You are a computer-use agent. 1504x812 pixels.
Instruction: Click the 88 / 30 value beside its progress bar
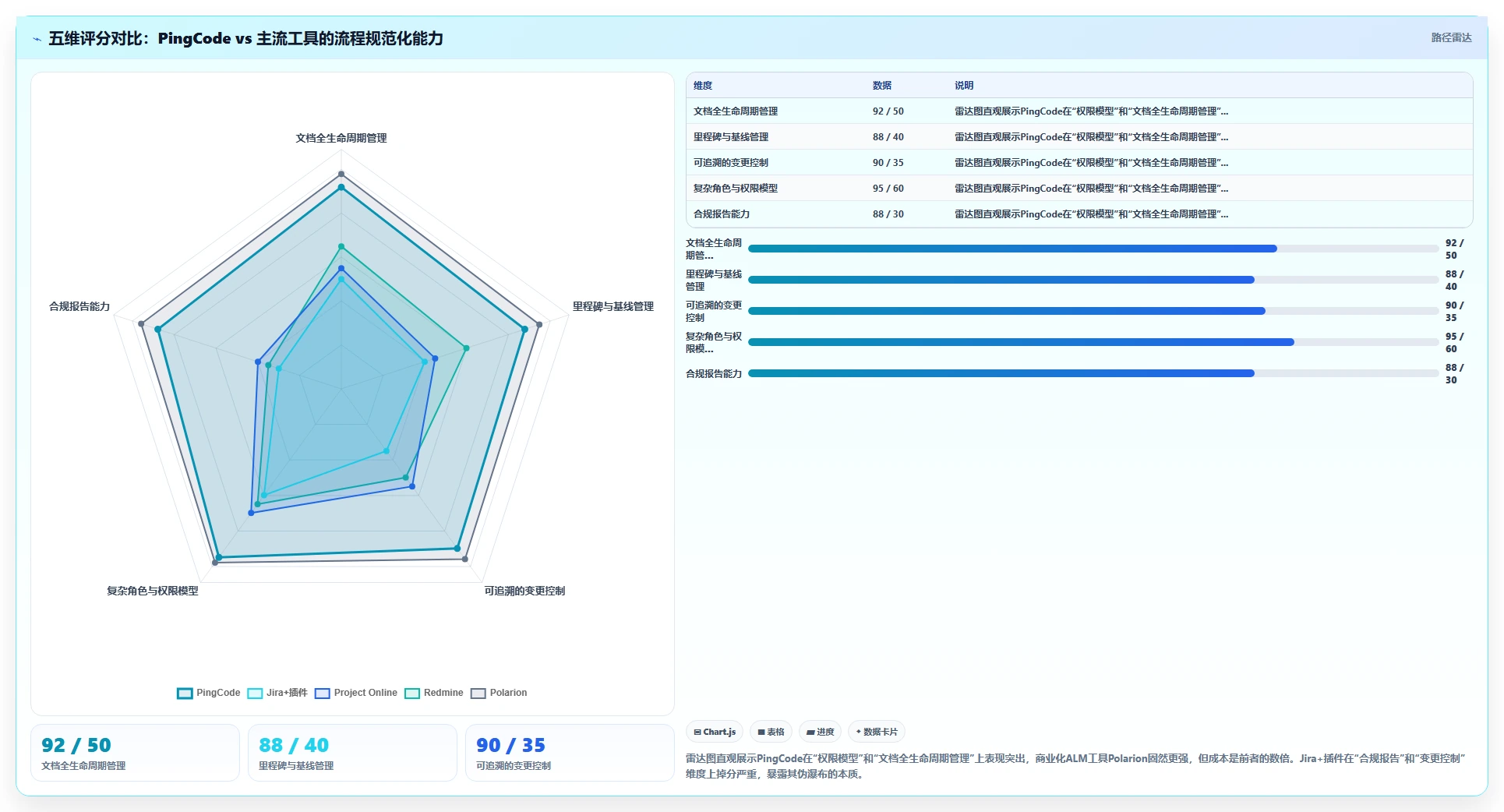[1454, 374]
